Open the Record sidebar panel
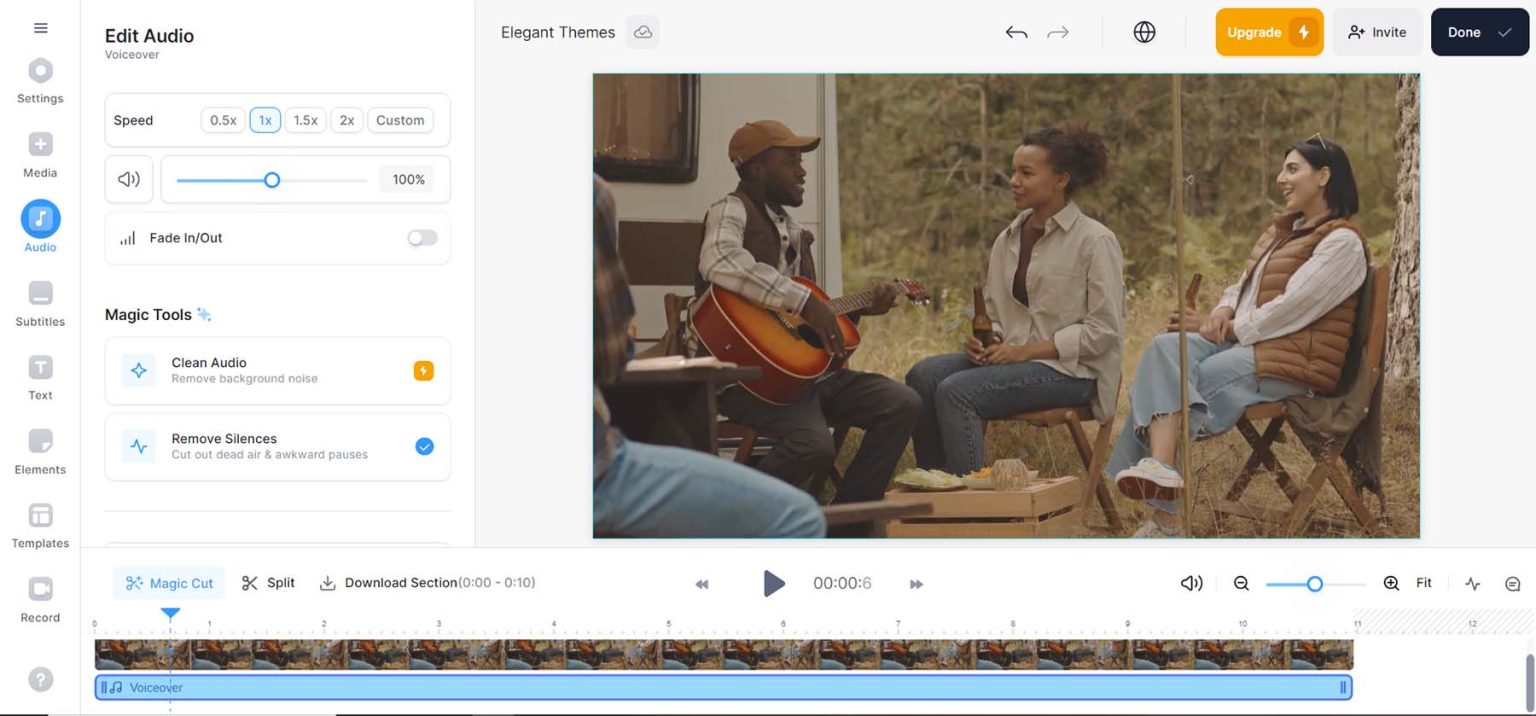1536x716 pixels. click(40, 600)
